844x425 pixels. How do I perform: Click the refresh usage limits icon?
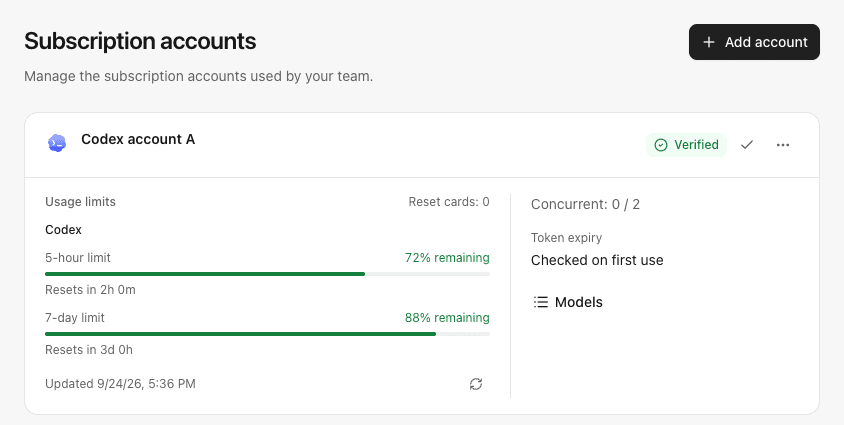(x=476, y=384)
